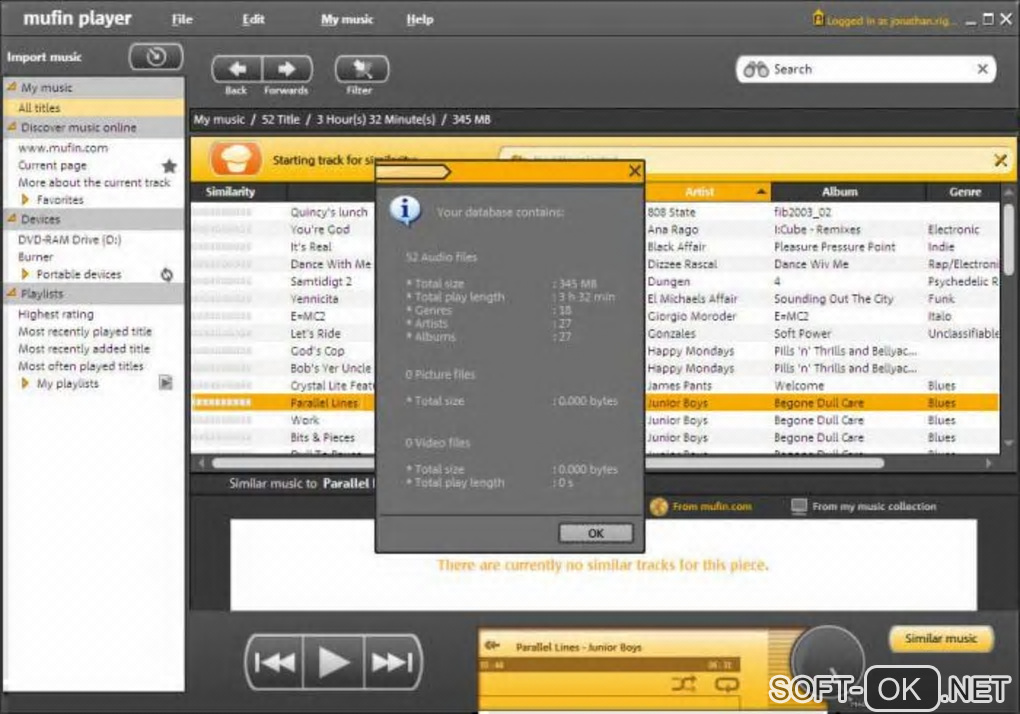
Task: Click the track progress bar
Action: pyautogui.click(x=610, y=665)
